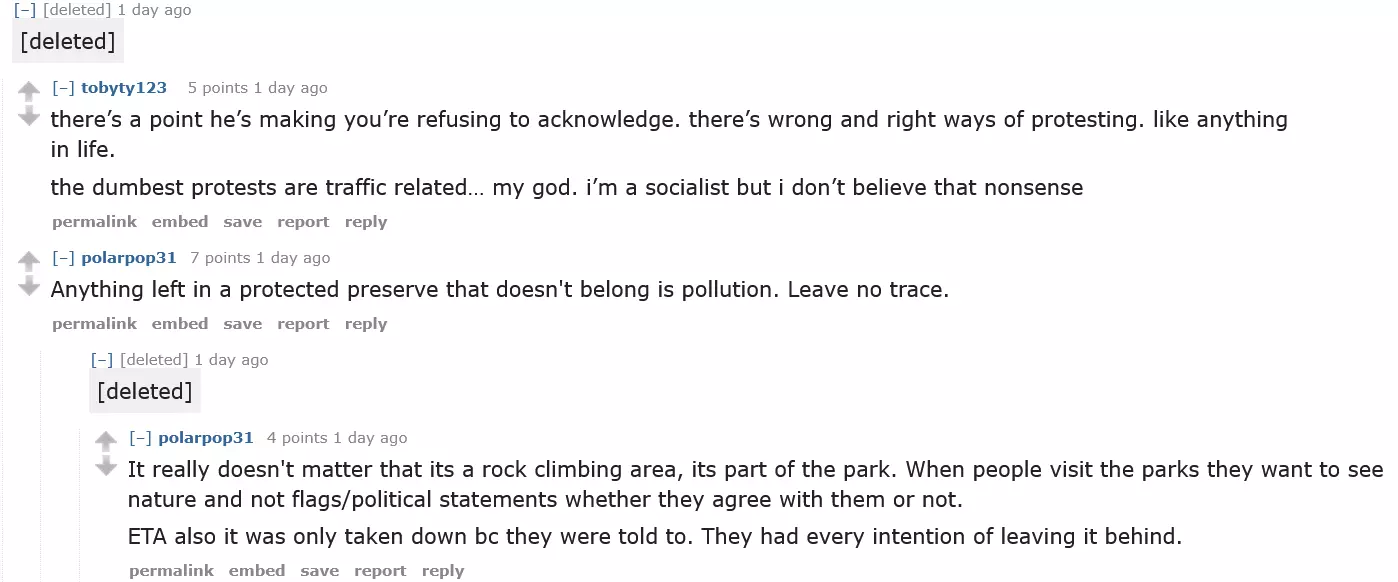Downvote tobyty123's traffic protest comment
This screenshot has width=1398, height=582.
(29, 116)
